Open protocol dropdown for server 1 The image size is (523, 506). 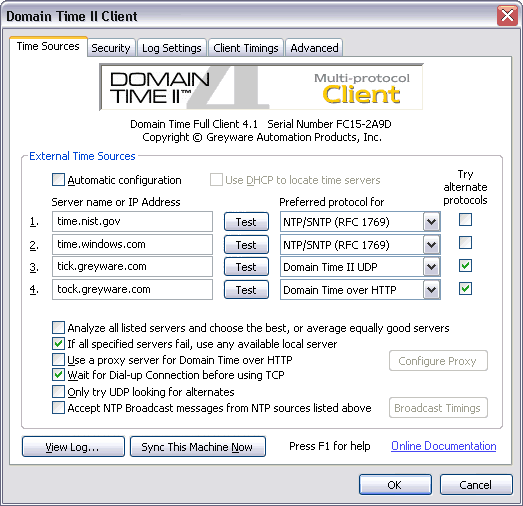(x=432, y=221)
